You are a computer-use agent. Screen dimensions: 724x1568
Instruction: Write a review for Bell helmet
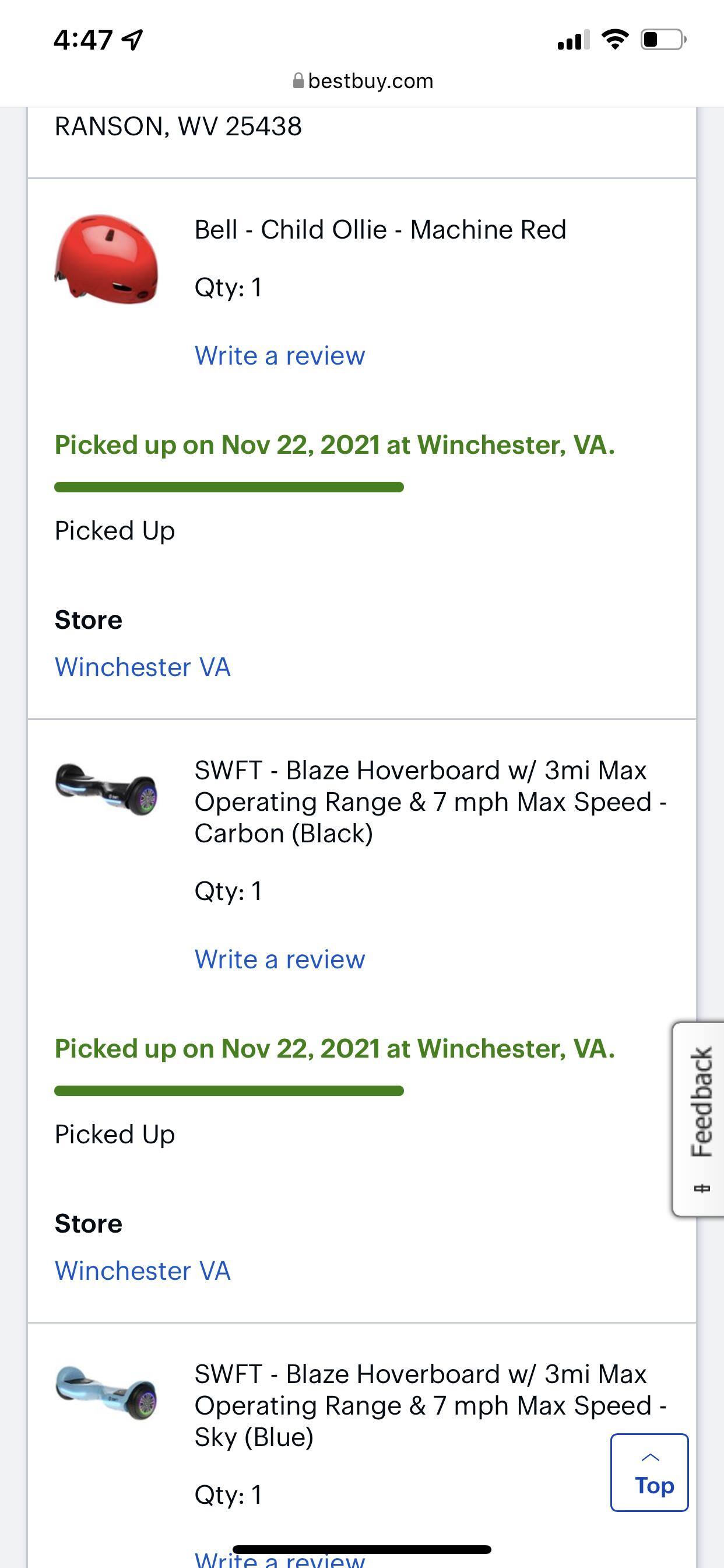(280, 355)
